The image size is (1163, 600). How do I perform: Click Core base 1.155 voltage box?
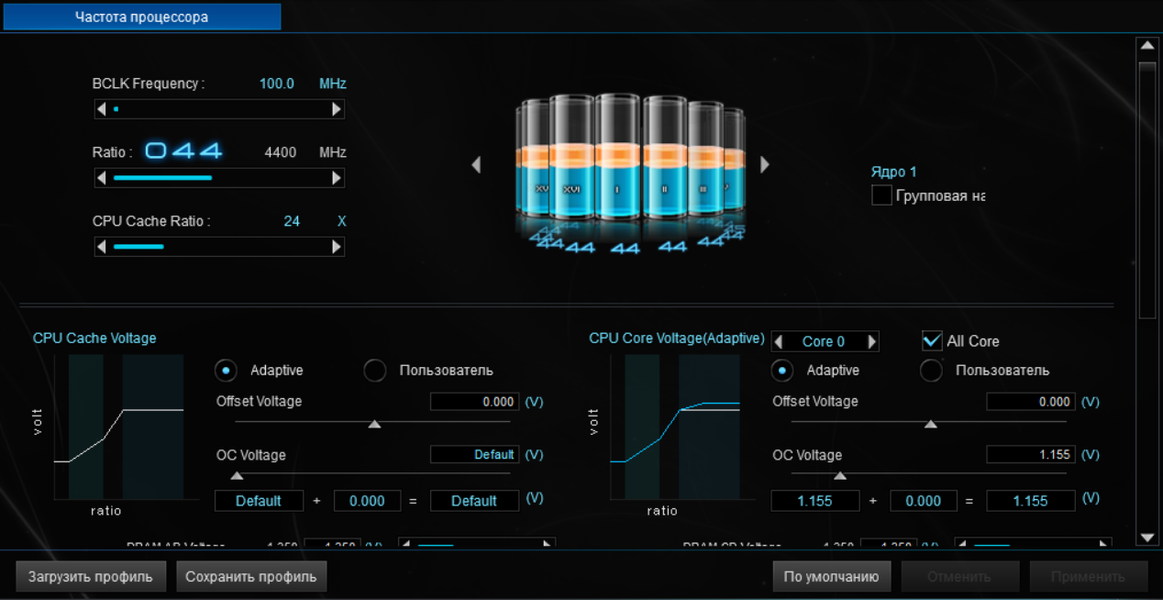[x=815, y=501]
